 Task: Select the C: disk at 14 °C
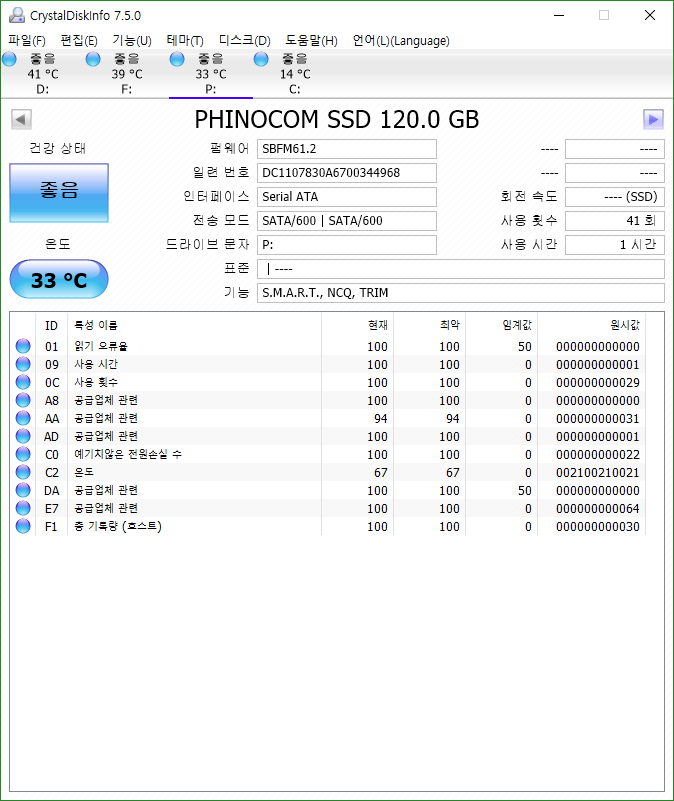295,74
